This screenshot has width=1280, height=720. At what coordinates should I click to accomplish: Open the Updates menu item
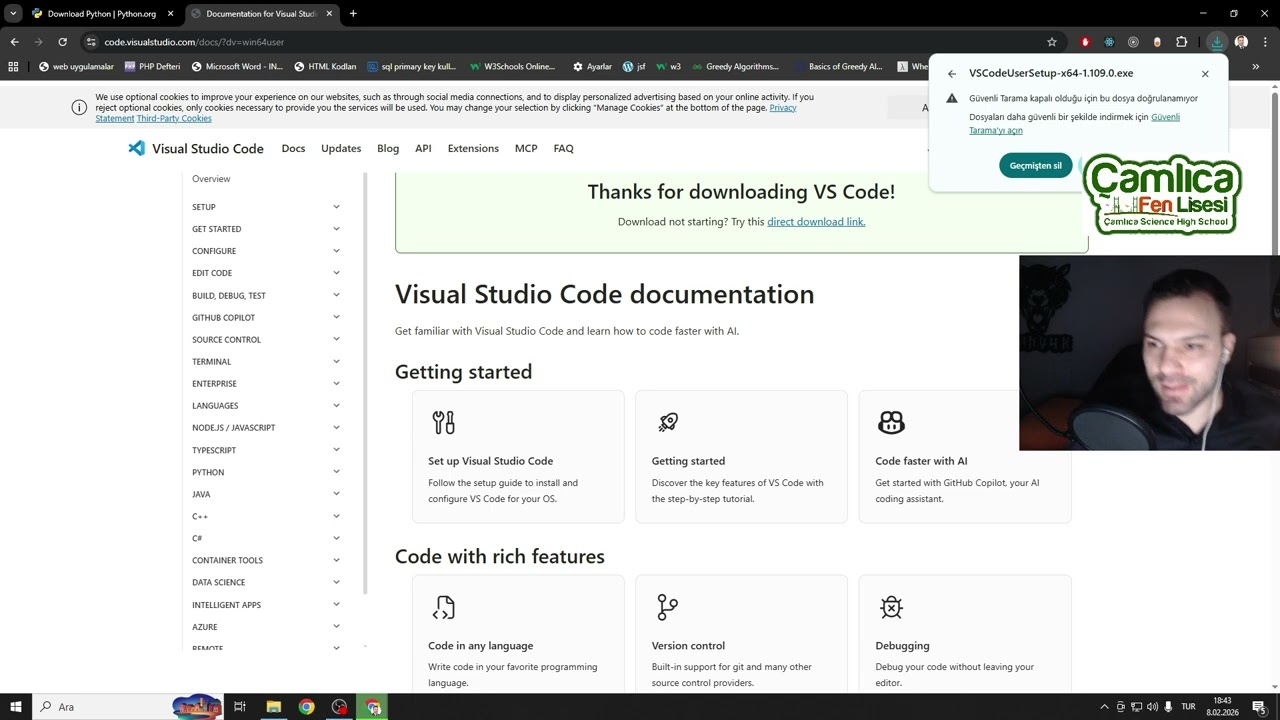pyautogui.click(x=341, y=148)
